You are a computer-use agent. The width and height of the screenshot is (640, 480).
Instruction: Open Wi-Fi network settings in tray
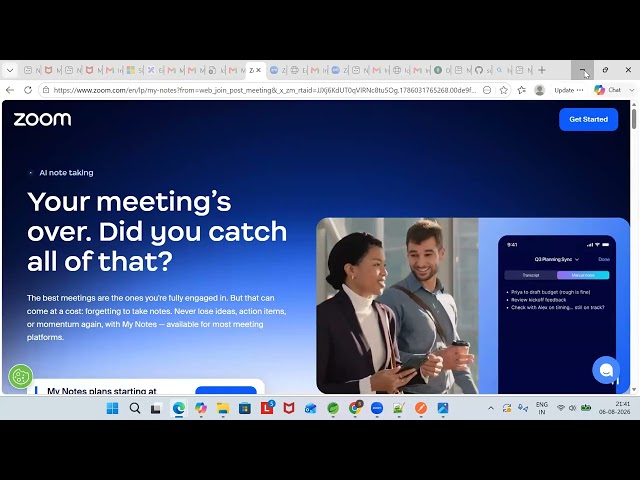[561, 408]
